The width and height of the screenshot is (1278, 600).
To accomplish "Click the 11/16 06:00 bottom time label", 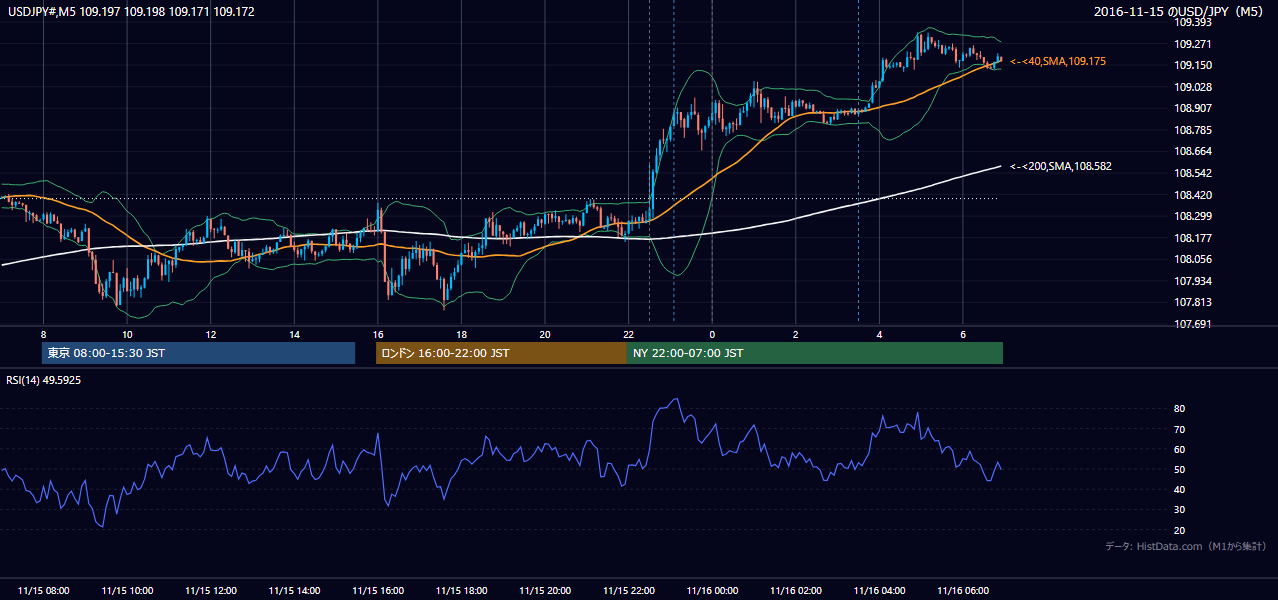I will [962, 590].
